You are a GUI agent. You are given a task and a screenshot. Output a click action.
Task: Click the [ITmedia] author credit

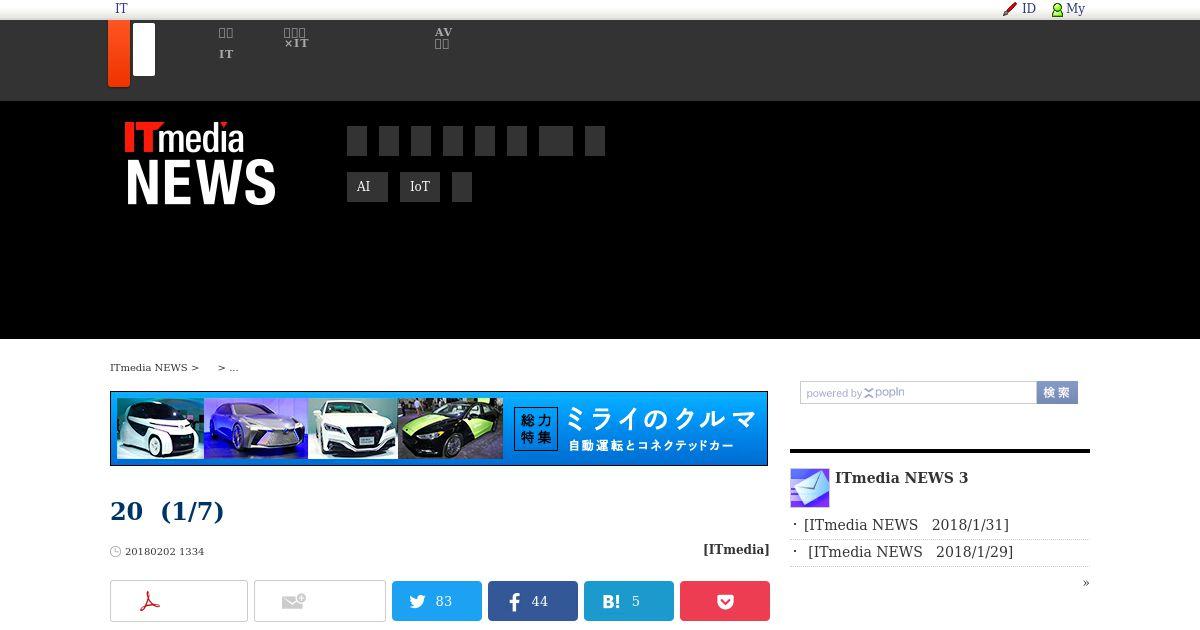[x=736, y=550]
